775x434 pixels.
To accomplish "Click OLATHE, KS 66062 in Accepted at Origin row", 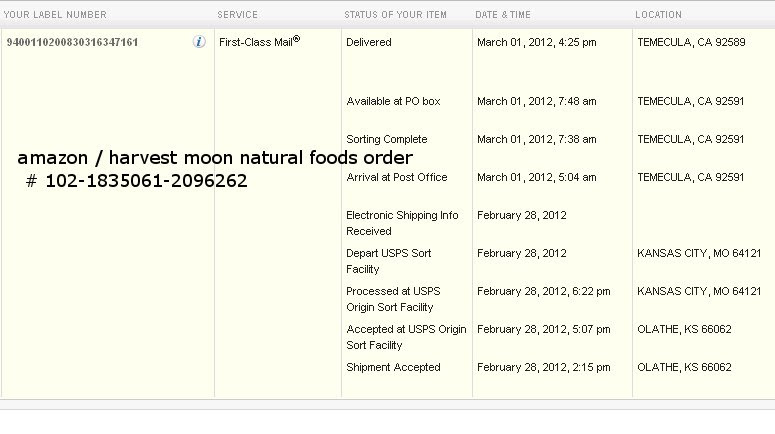I will (684, 329).
